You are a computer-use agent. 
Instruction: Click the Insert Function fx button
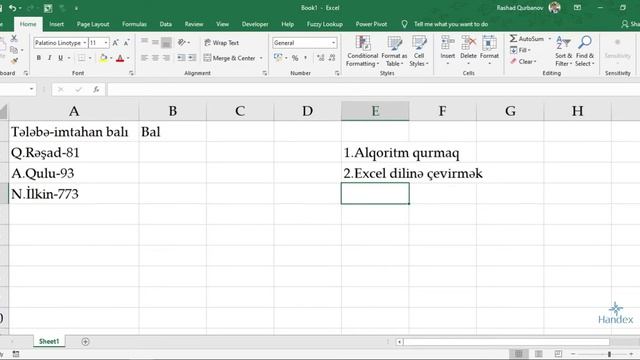96,89
